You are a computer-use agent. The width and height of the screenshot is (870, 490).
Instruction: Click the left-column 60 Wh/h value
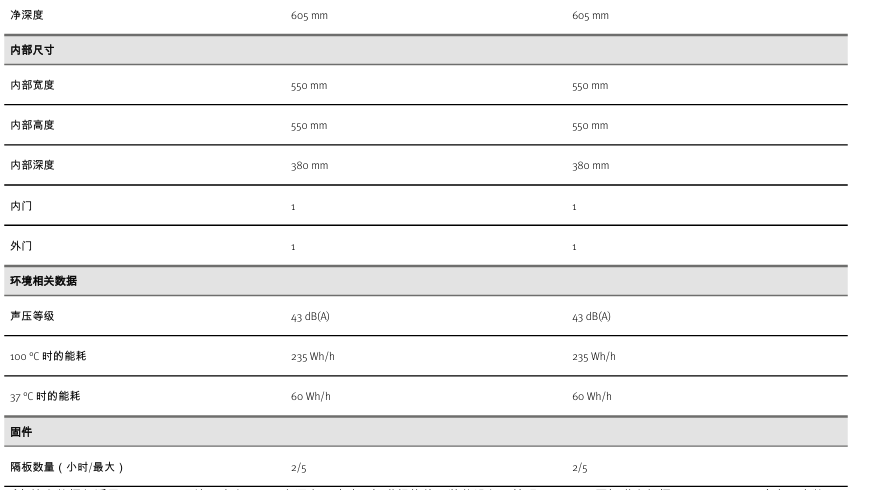(x=311, y=397)
